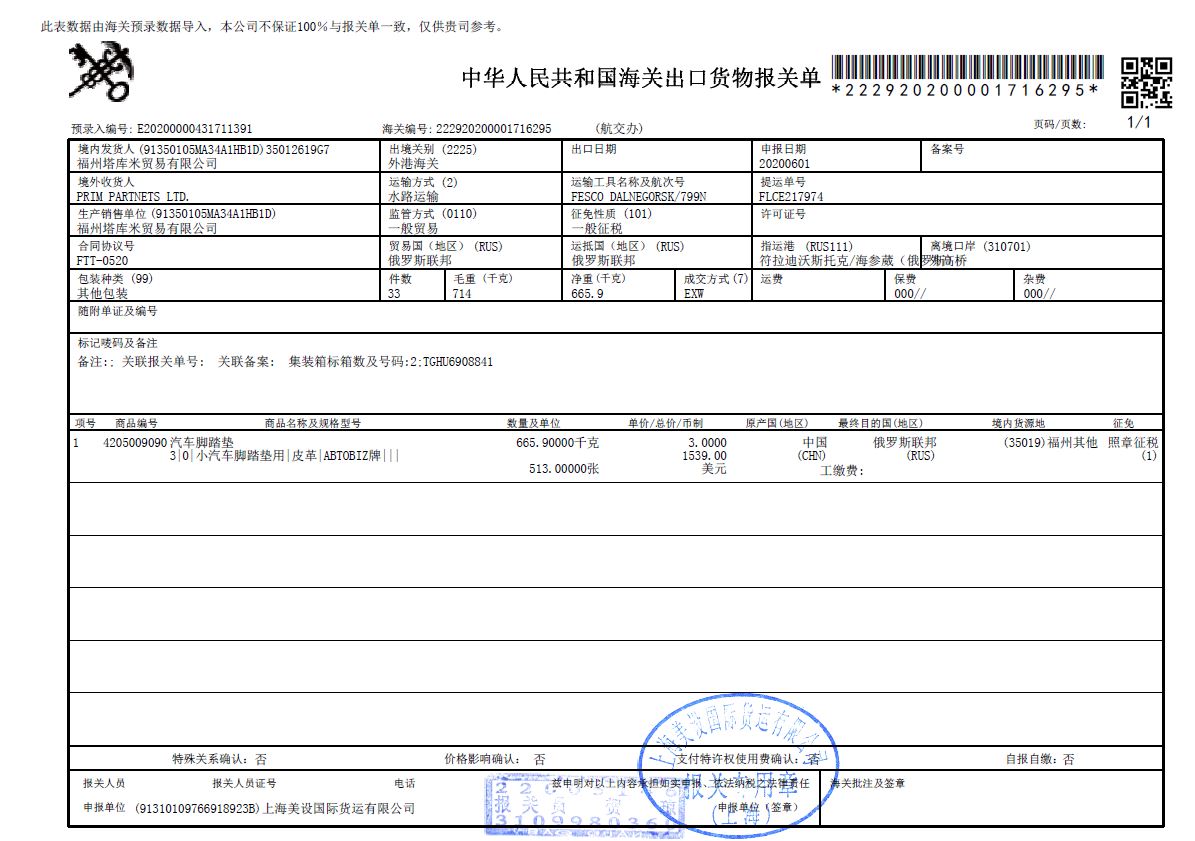Image resolution: width=1195 pixels, height=841 pixels.
Task: Click the total price 1539.00
Action: point(704,456)
